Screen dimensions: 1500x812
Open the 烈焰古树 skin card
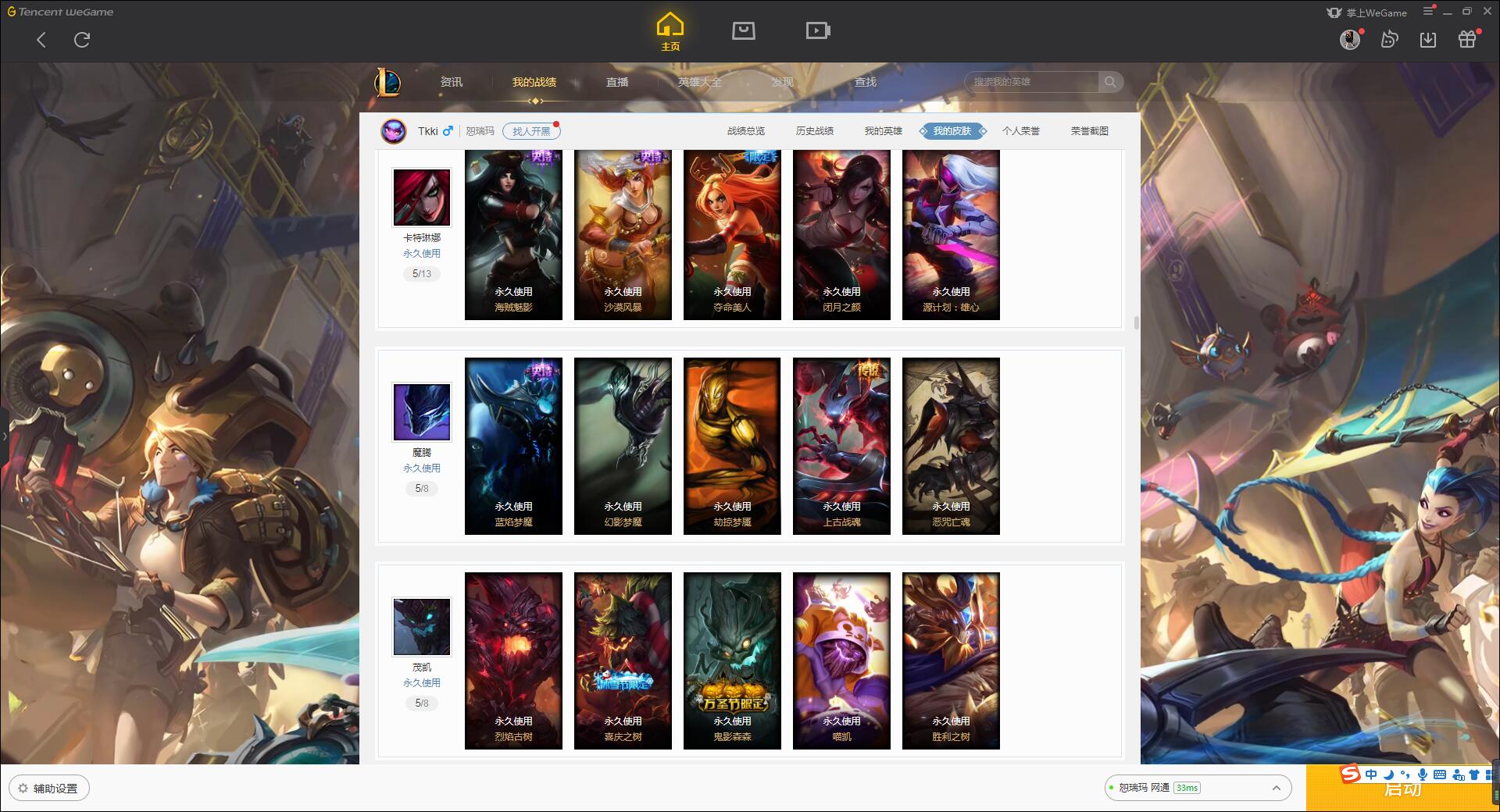[x=513, y=661]
